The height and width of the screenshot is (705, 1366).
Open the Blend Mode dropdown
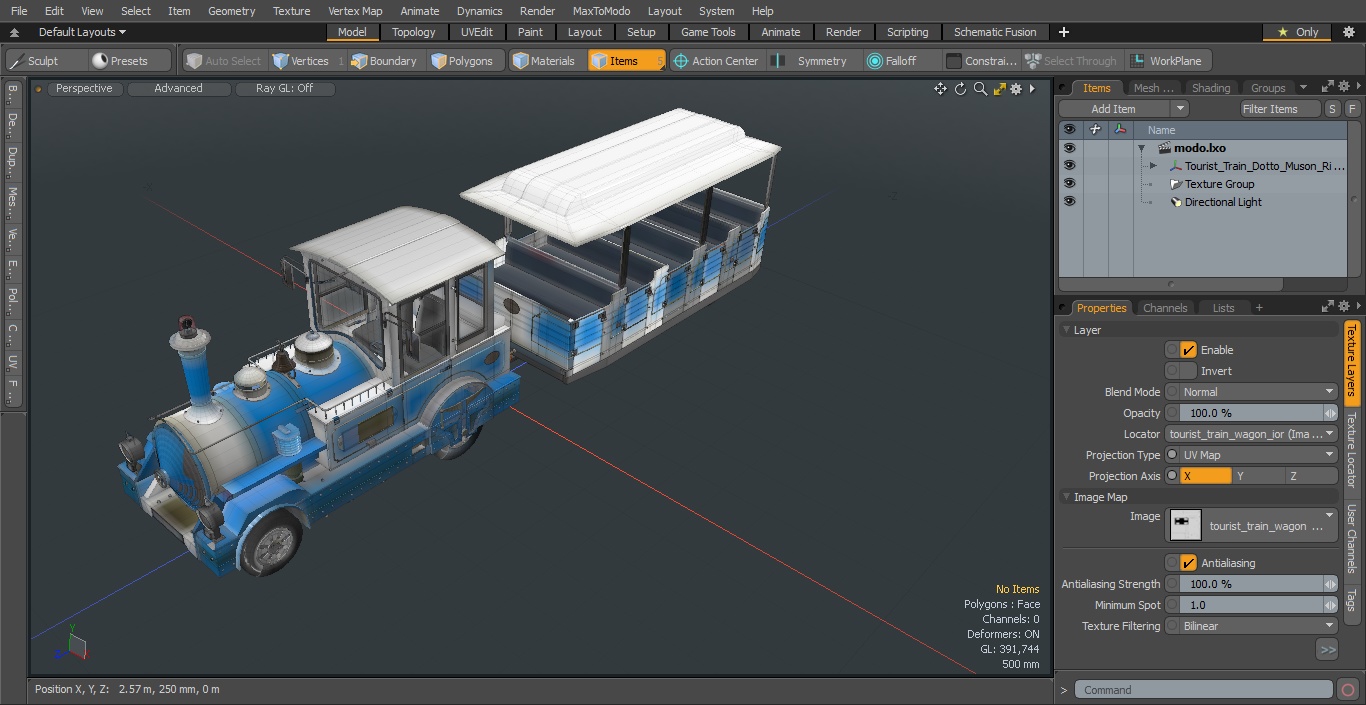tap(1258, 392)
